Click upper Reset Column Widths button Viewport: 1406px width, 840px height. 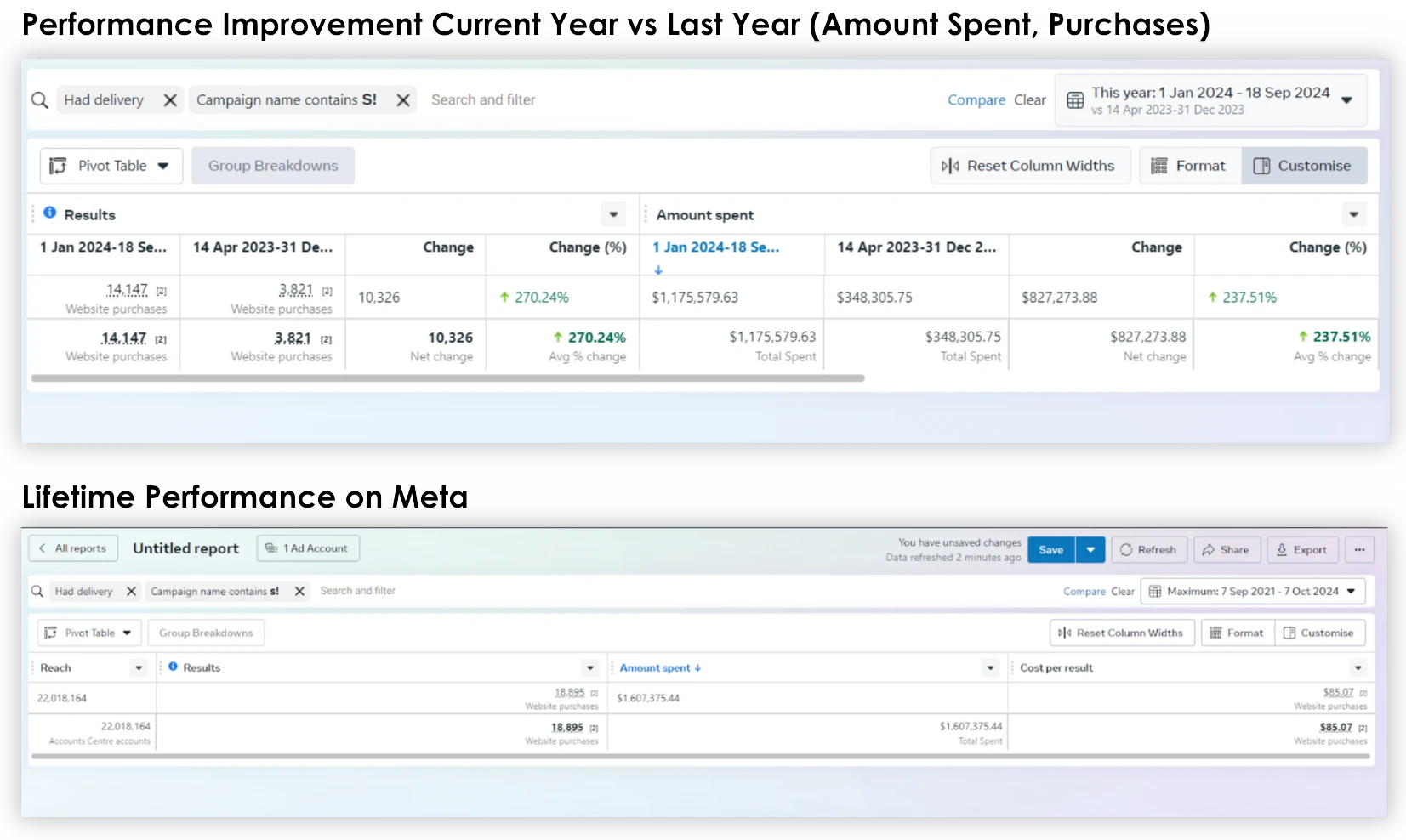(1029, 166)
